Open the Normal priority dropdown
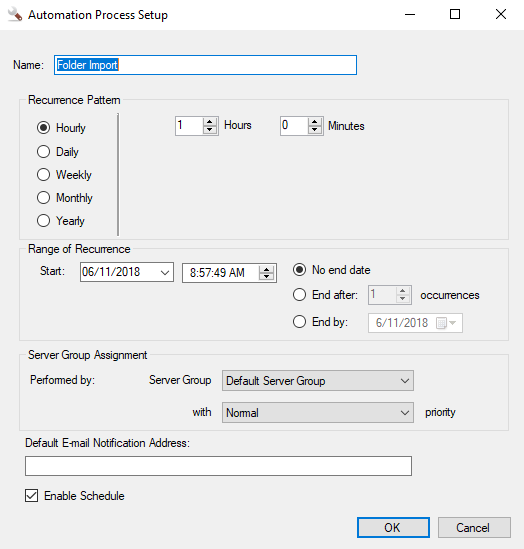Viewport: 524px width, 549px height. [318, 412]
